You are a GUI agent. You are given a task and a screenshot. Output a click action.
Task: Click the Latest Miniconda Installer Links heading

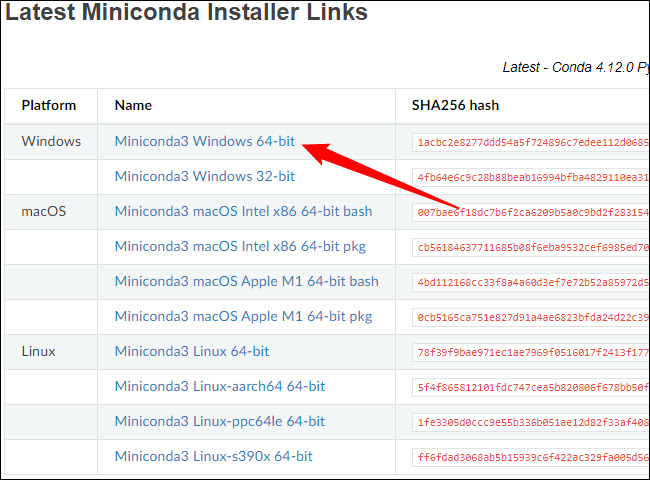(186, 11)
